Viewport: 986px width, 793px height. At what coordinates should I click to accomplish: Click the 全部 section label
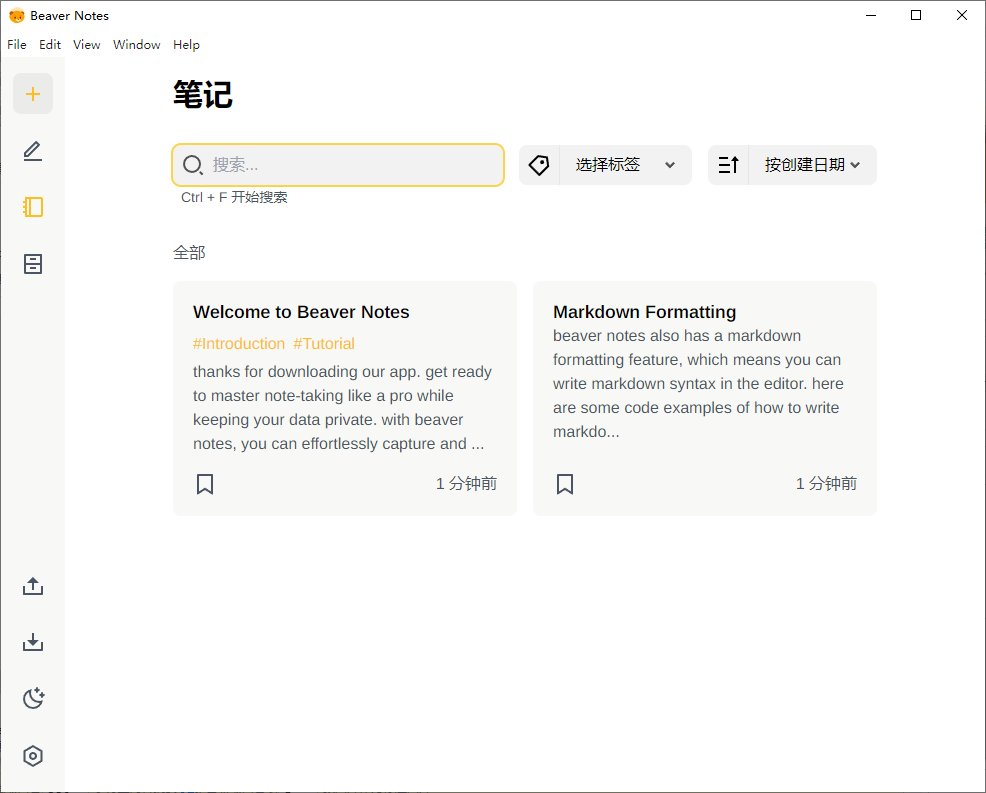(189, 253)
